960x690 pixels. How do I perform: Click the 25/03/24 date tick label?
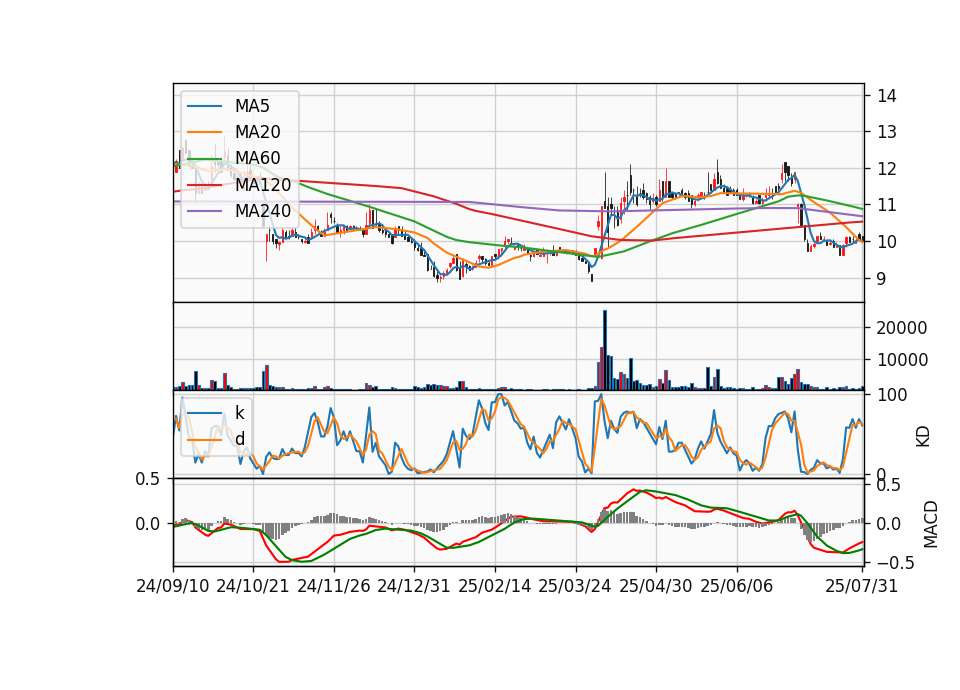[575, 586]
